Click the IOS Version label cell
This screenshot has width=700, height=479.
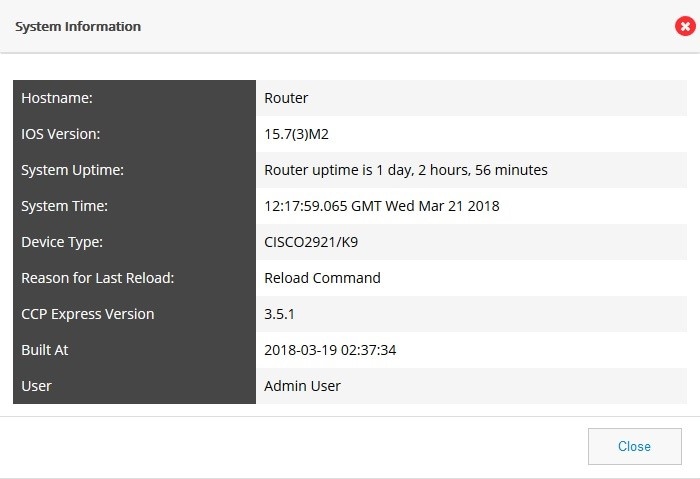click(x=134, y=134)
